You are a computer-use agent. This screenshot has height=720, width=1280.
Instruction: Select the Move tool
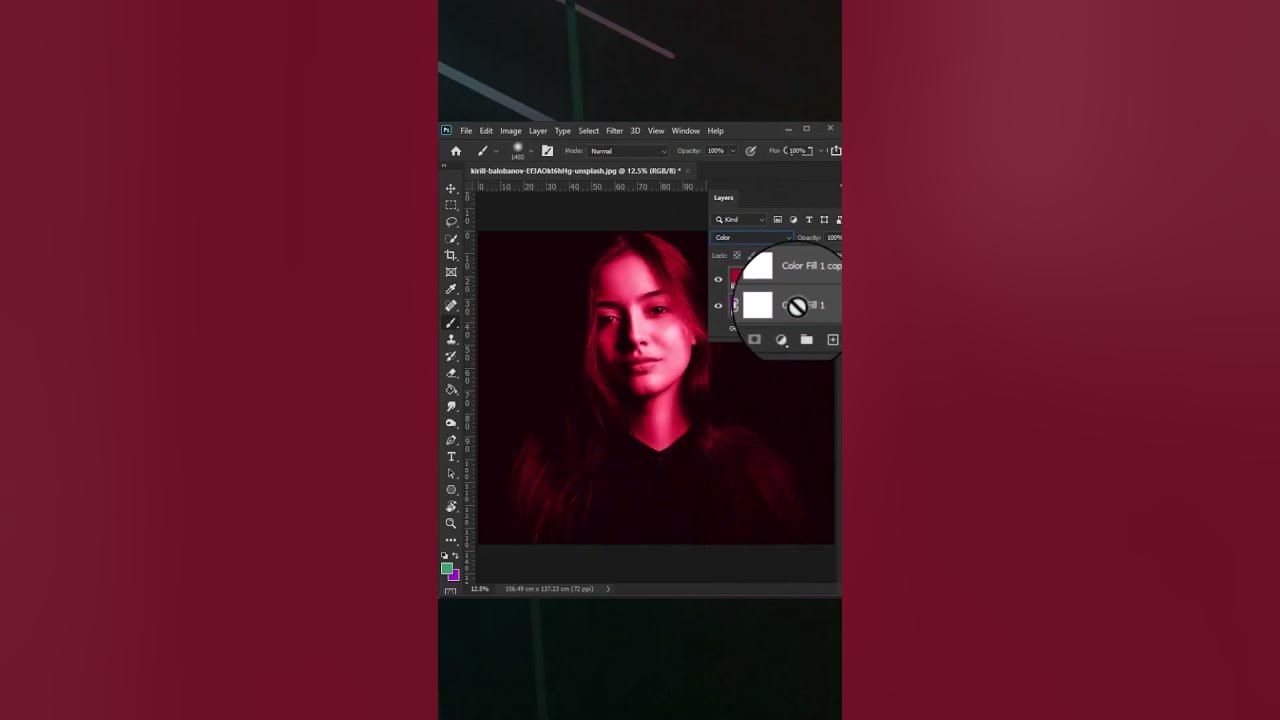451,188
